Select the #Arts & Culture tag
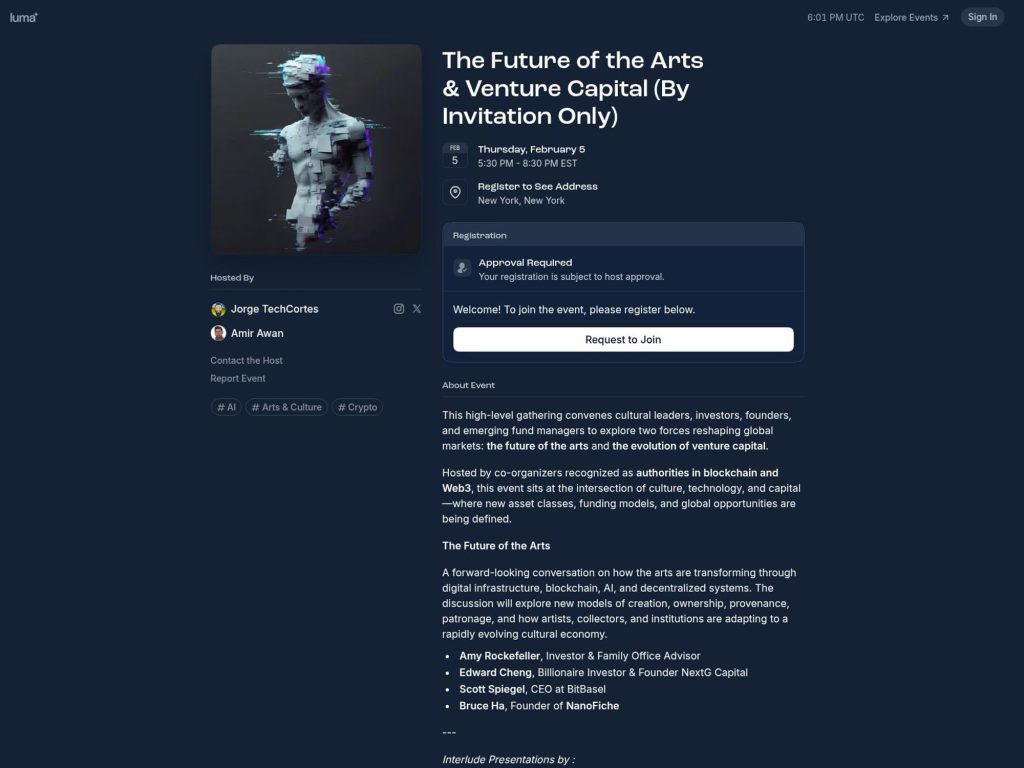1024x768 pixels. pos(287,407)
